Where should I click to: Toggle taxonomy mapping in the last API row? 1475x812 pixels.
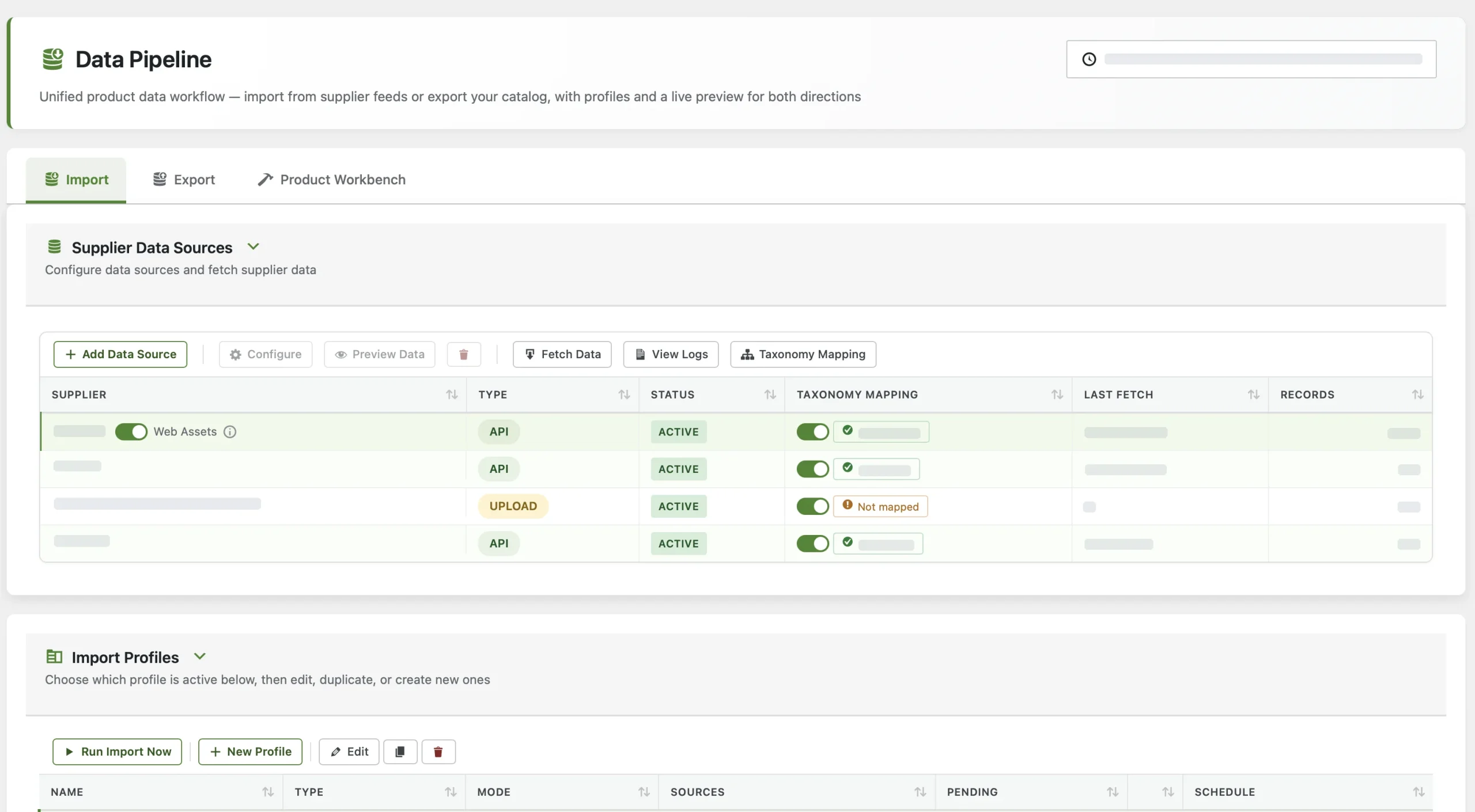click(x=813, y=544)
